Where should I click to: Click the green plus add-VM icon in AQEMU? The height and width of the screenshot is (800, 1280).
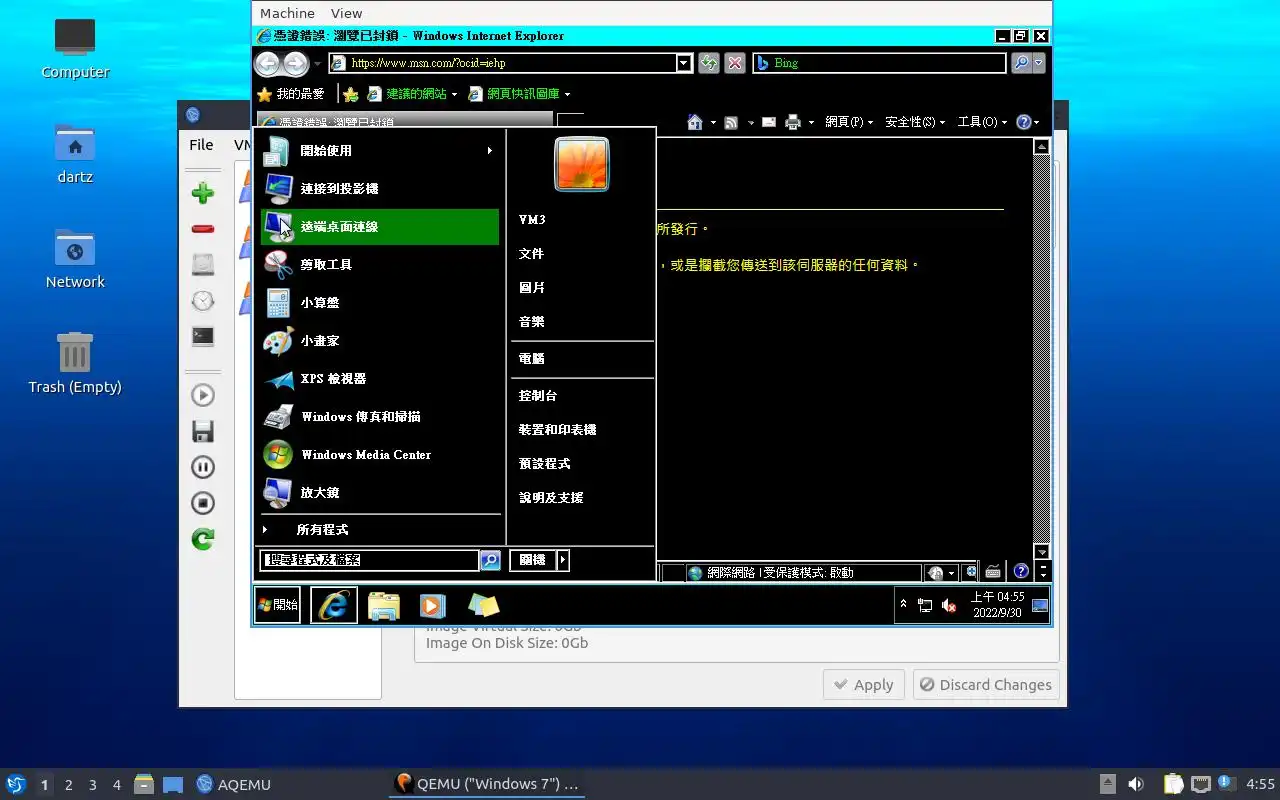click(x=203, y=193)
